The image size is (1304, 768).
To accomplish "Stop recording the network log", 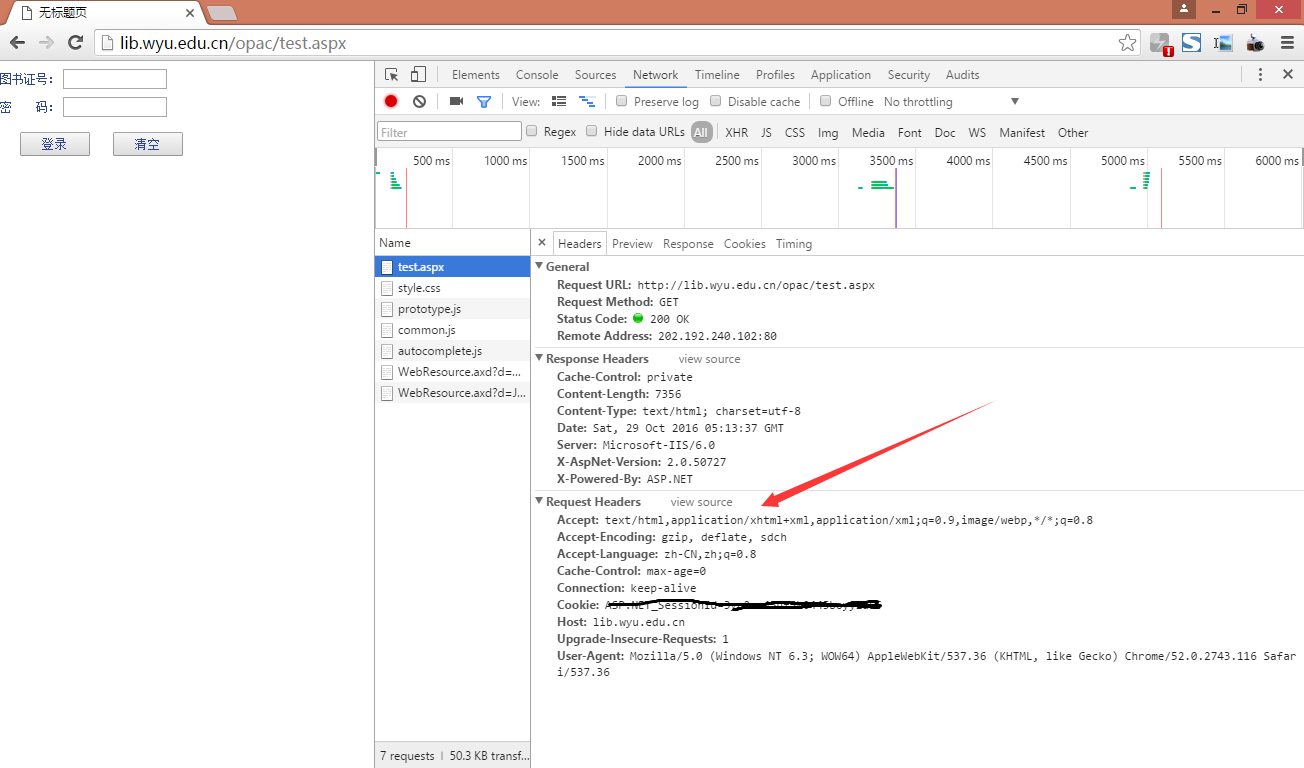I will 391,101.
